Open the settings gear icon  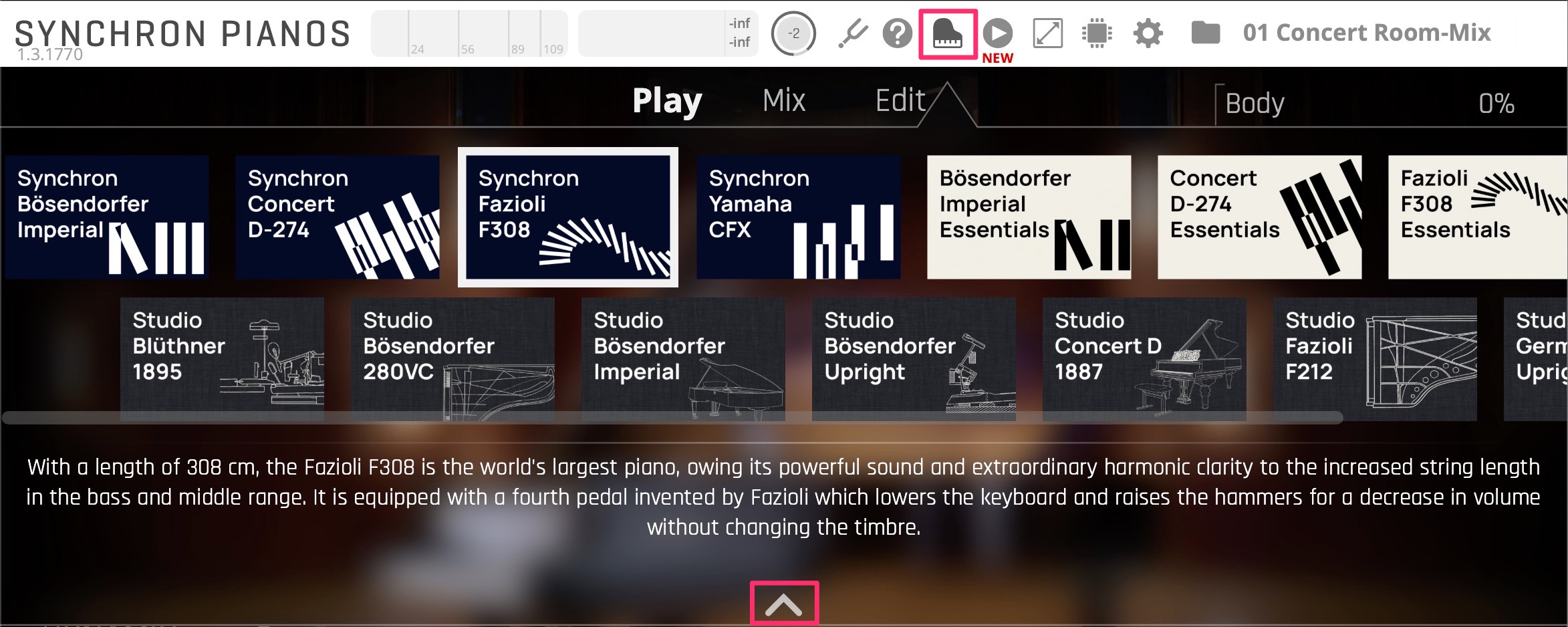(1148, 33)
